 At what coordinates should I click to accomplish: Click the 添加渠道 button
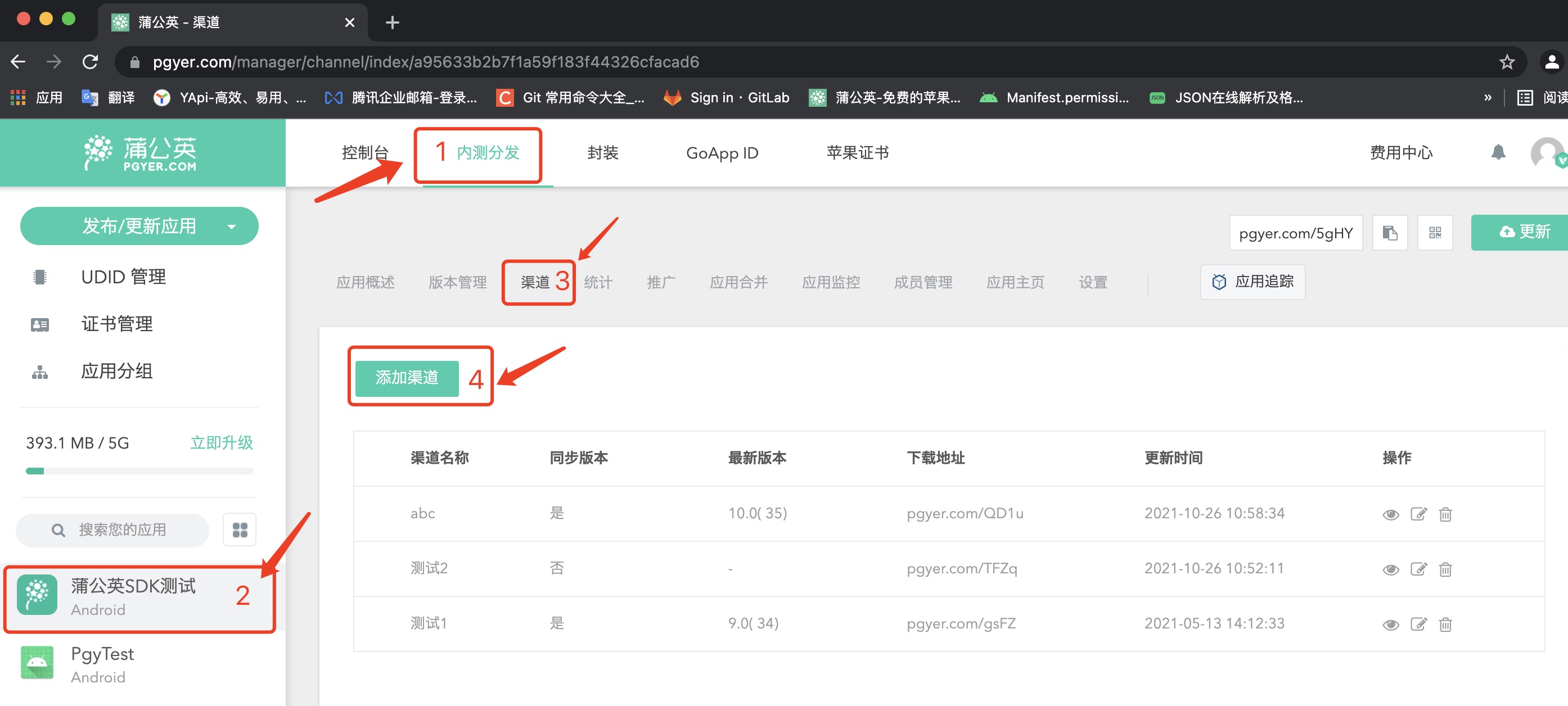point(407,378)
